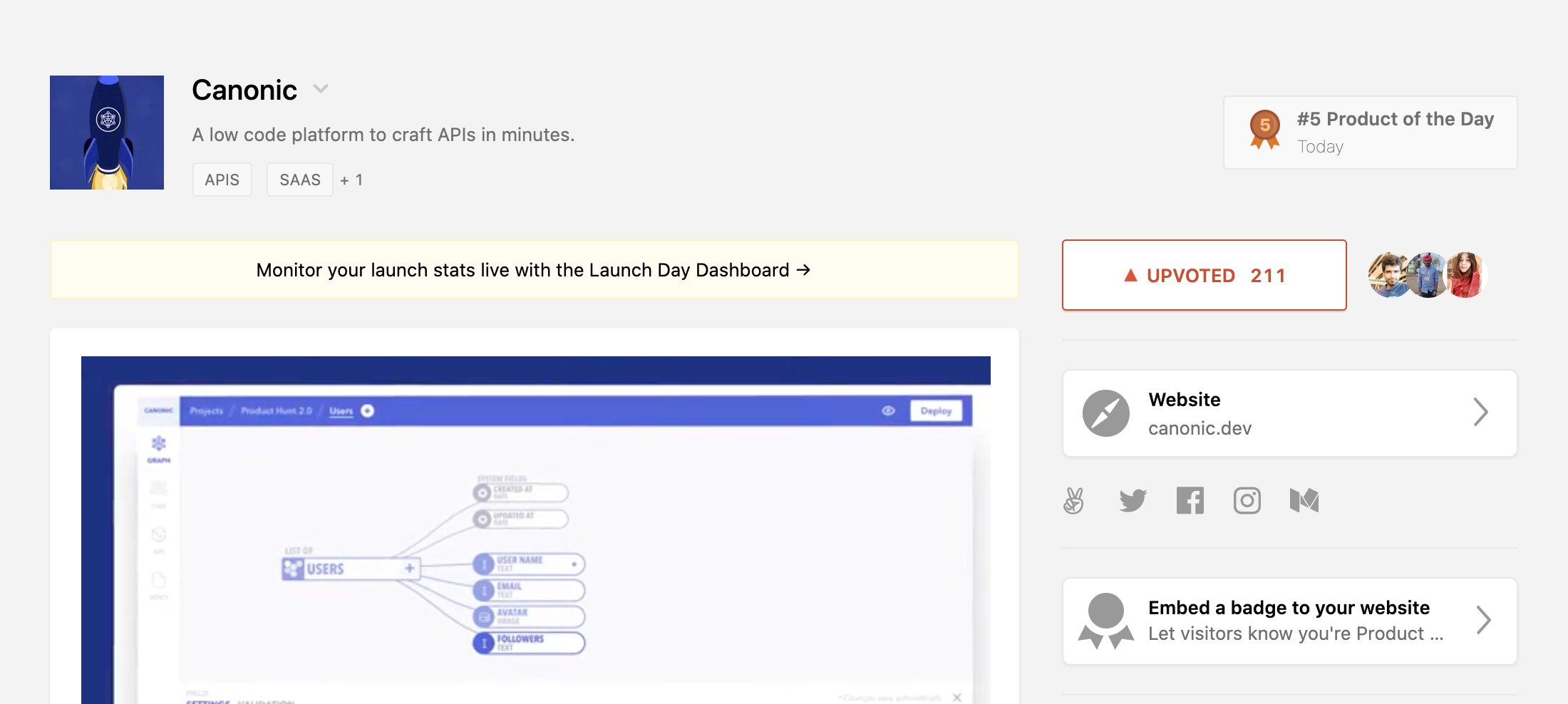1568x704 pixels.
Task: Click the compass icon on Website card
Action: click(x=1106, y=413)
